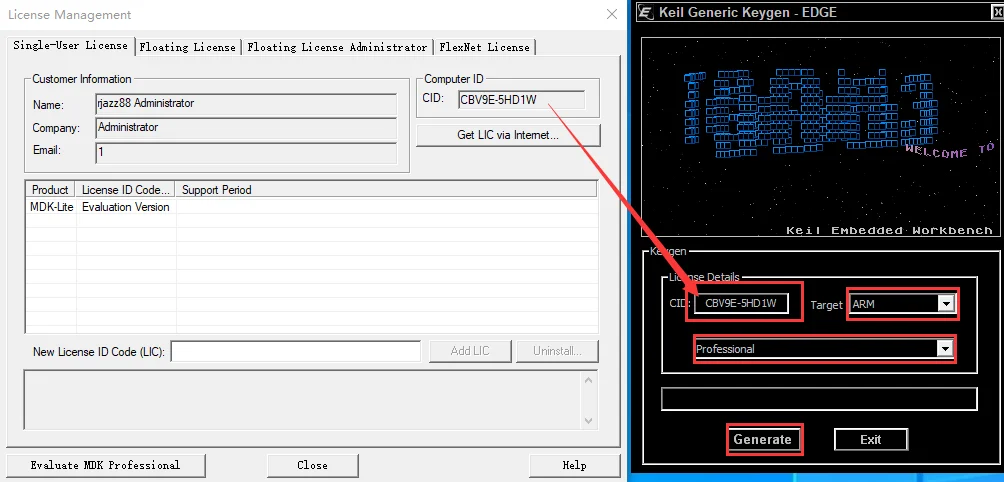This screenshot has width=1004, height=482.
Task: Close the License Management window
Action: tap(612, 15)
